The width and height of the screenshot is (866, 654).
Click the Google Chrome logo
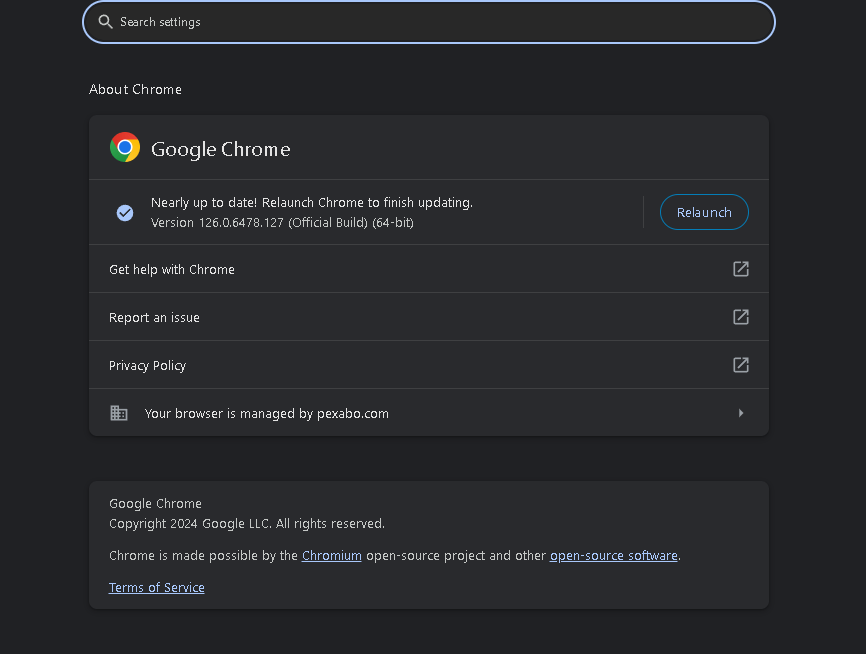[125, 147]
